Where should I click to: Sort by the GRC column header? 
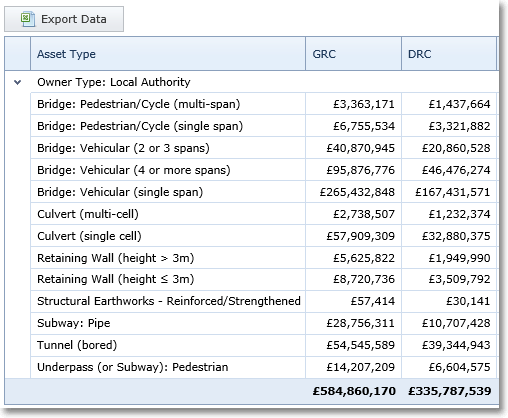pyautogui.click(x=353, y=54)
